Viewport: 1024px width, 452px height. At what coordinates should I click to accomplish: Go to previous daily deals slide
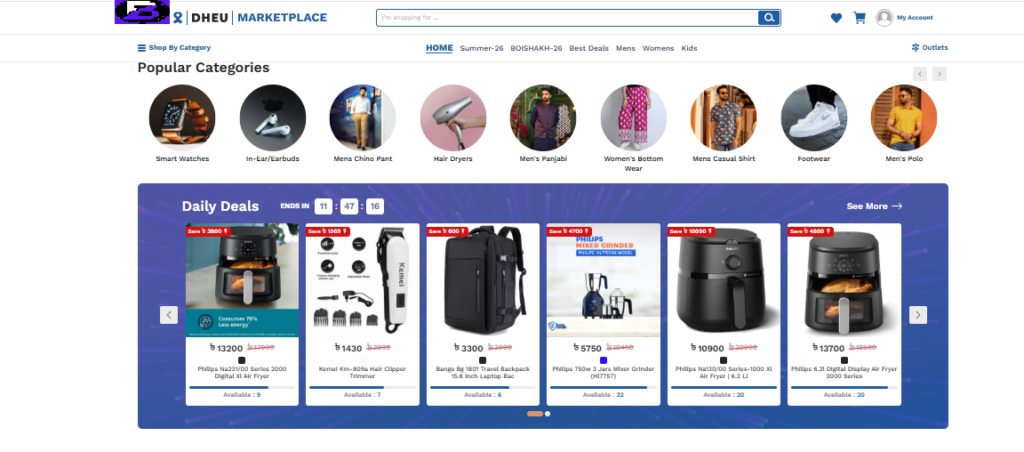pos(168,315)
